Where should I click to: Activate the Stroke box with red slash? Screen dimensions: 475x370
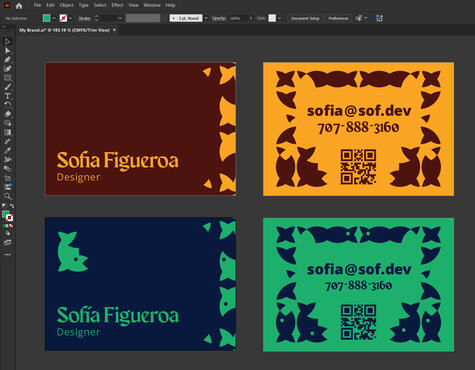tap(10, 218)
